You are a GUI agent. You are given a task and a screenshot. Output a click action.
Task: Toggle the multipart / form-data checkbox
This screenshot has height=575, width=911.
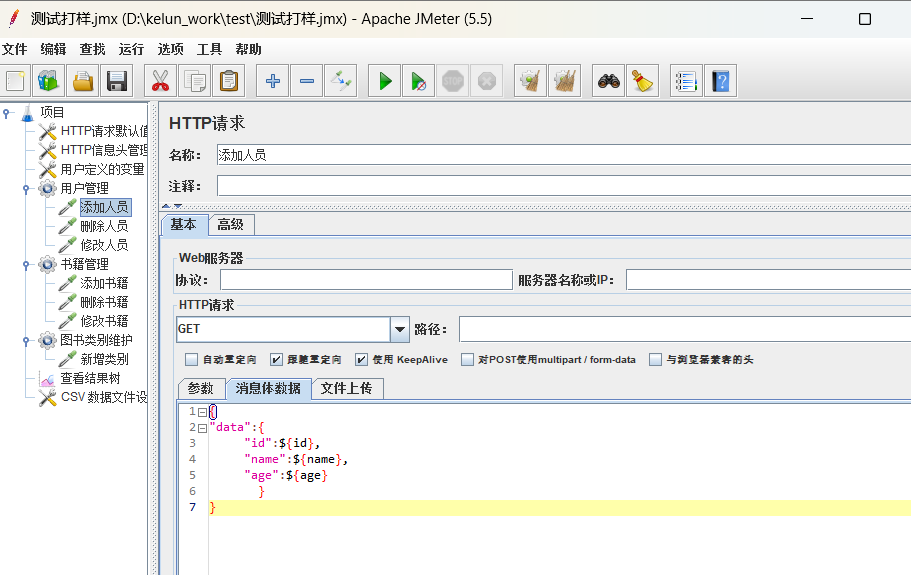(467, 360)
